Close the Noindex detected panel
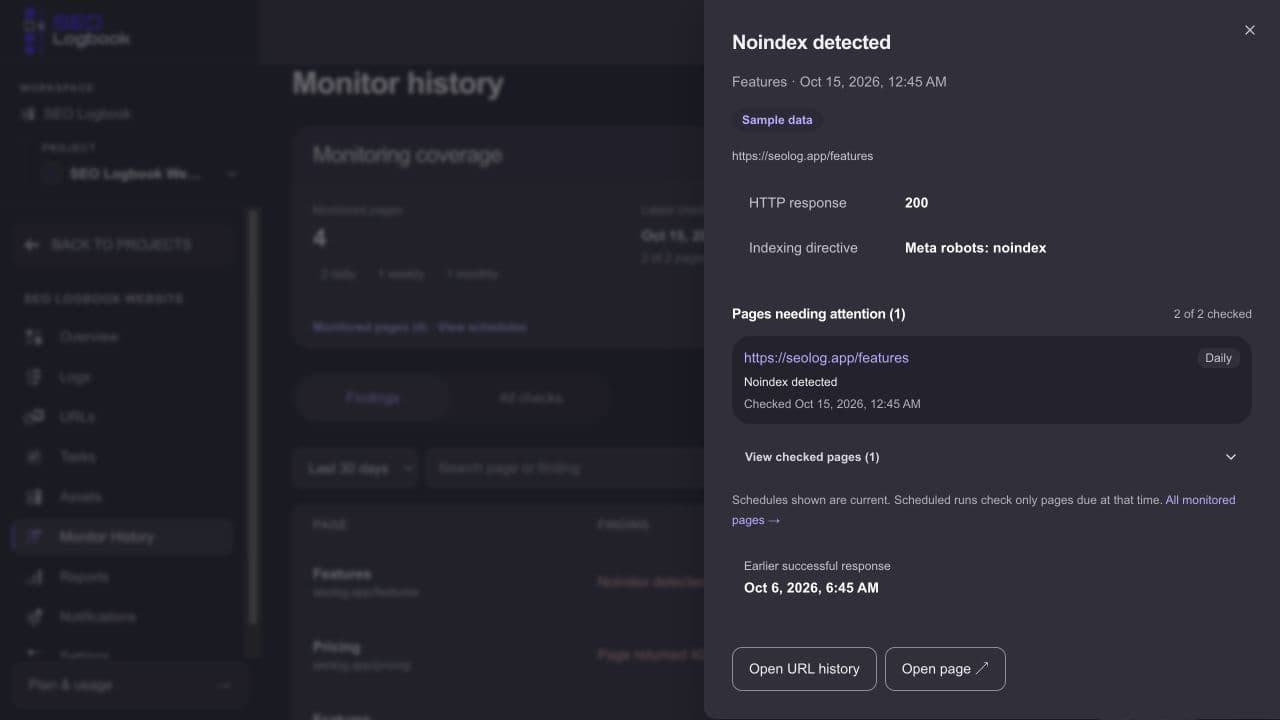1280x720 pixels. click(1249, 30)
